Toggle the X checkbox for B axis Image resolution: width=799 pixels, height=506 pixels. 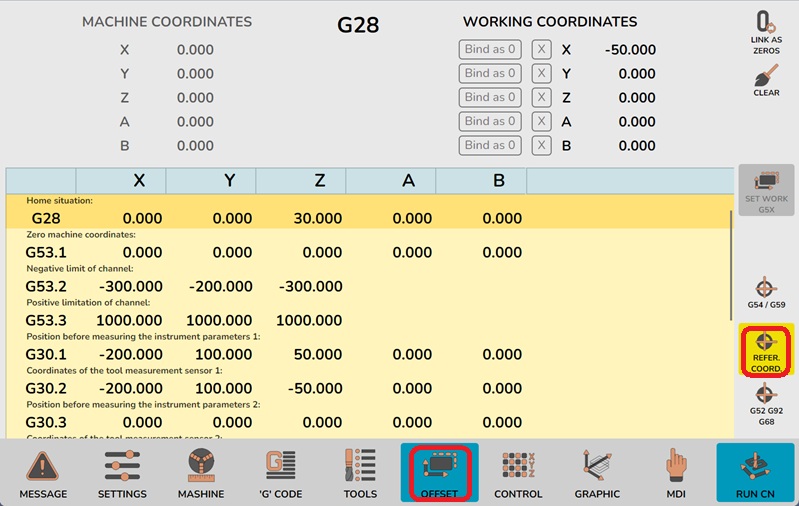click(x=541, y=145)
